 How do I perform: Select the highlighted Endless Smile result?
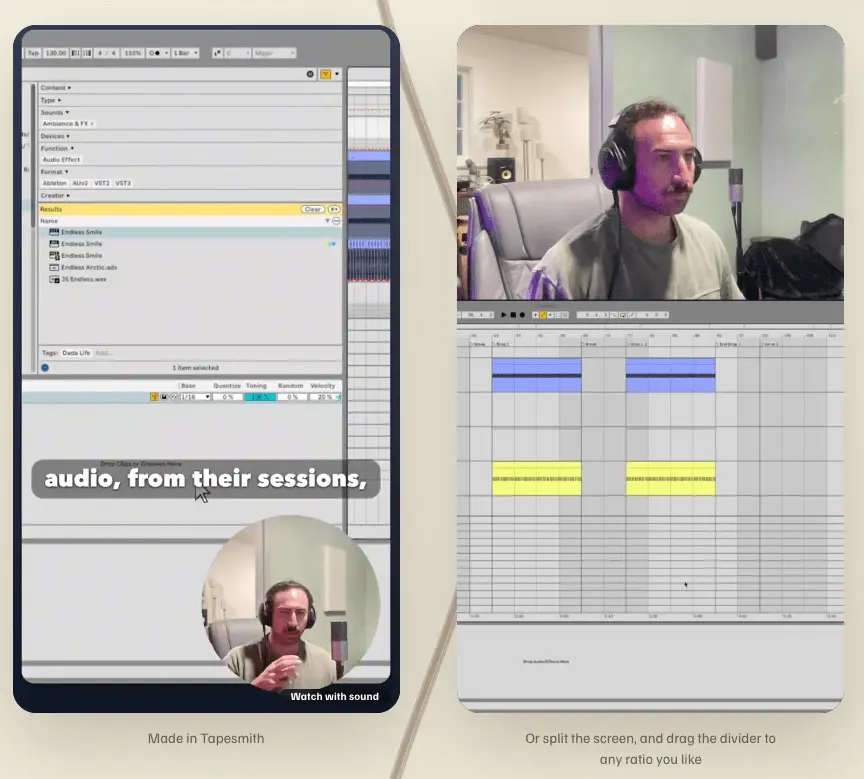pos(190,232)
